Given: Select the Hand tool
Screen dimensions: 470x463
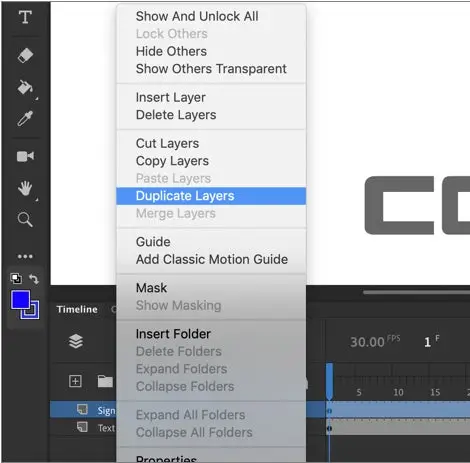Looking at the screenshot, I should pos(25,189).
